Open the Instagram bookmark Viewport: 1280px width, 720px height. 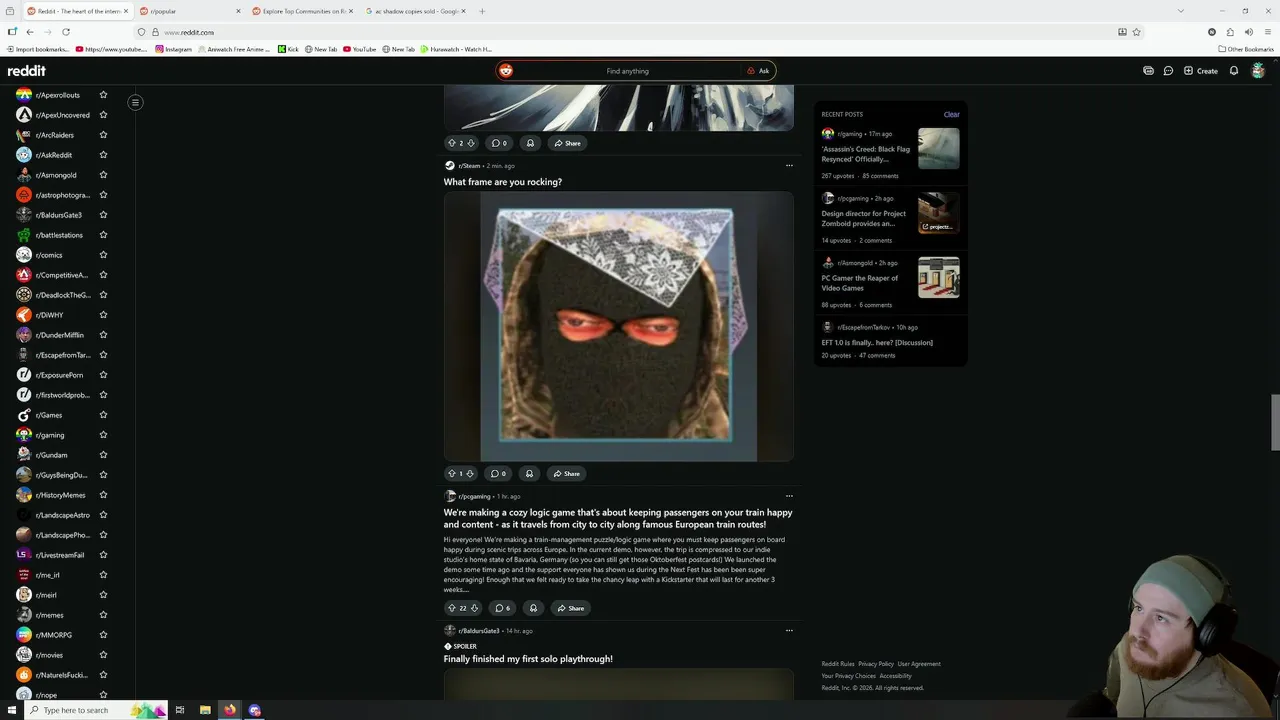tap(173, 49)
